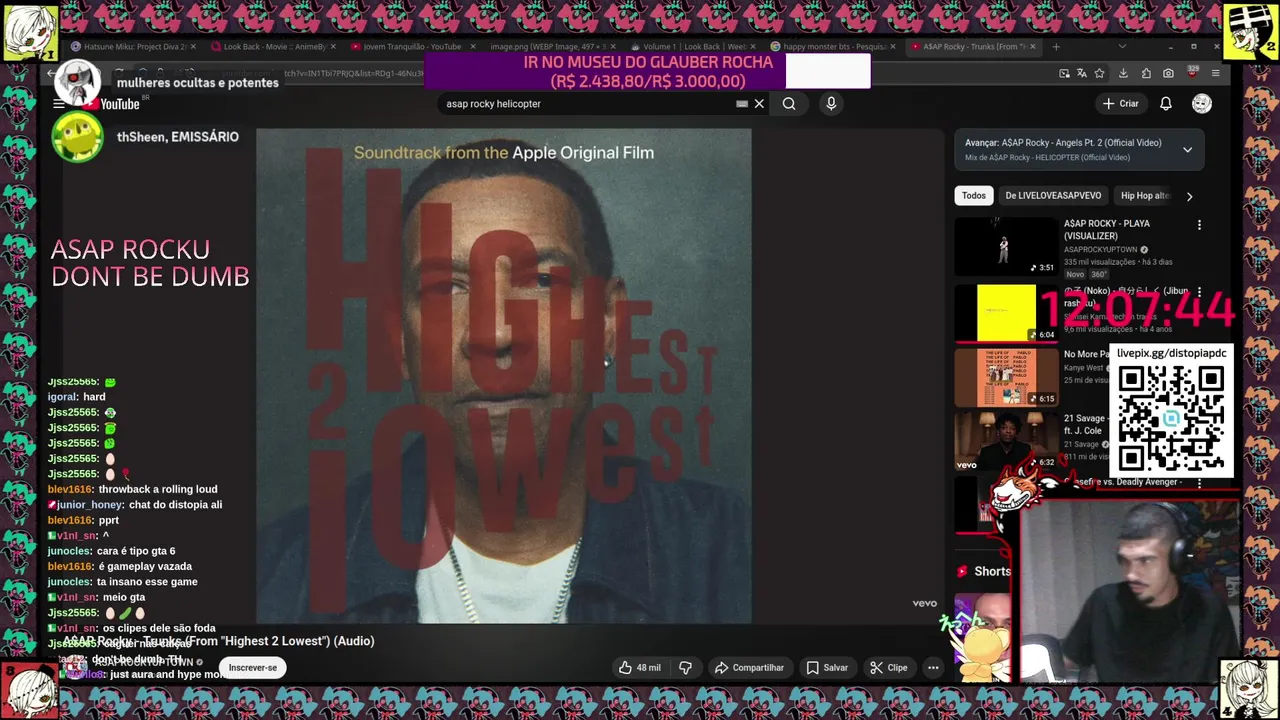Select the De LIVELOVEASAPVEVO filter chip

click(x=1053, y=196)
